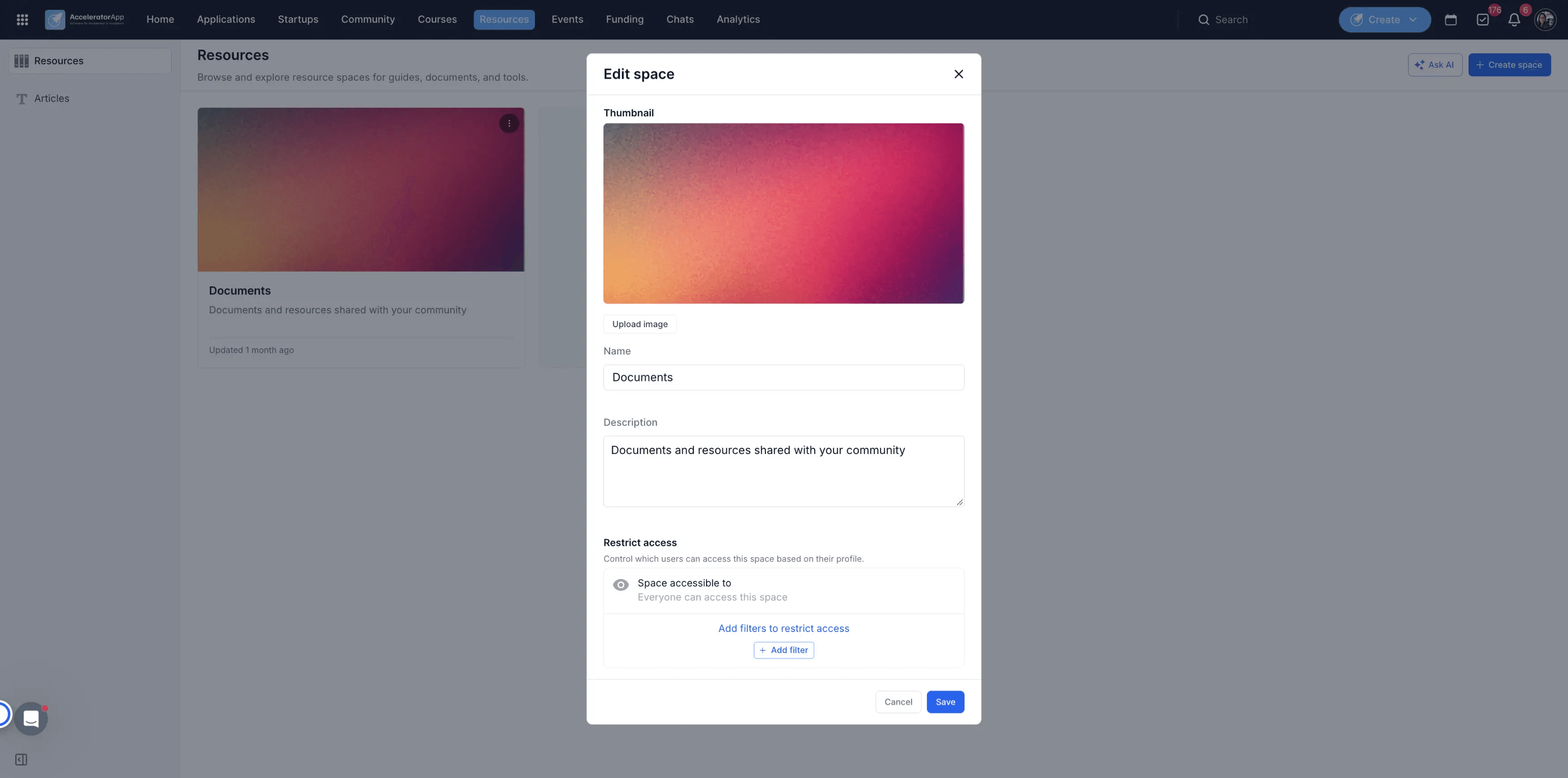Open the tasks checklist icon with 176 badge

[x=1483, y=19]
